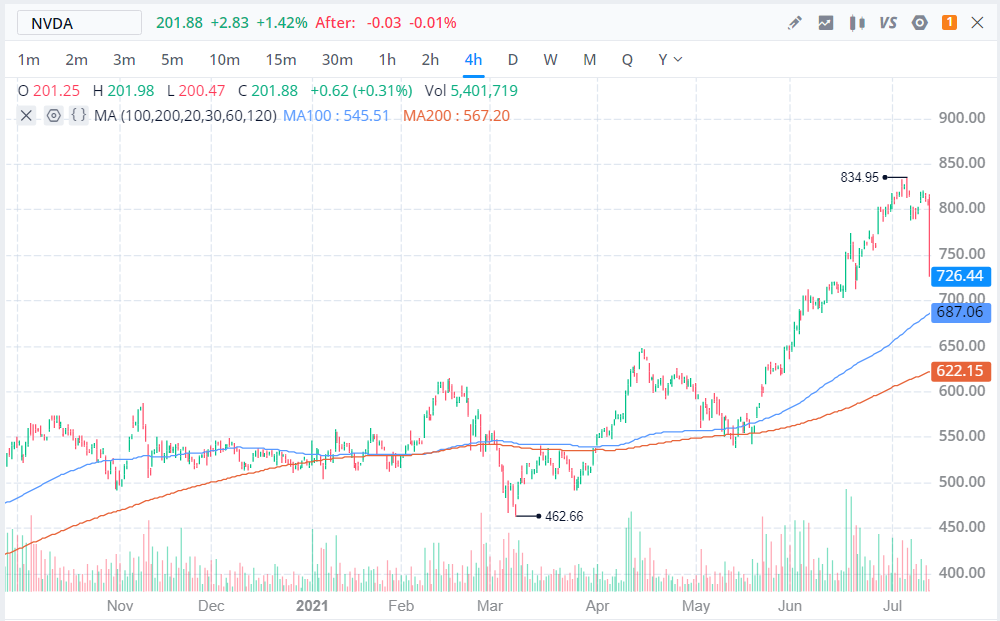Viewport: 1000px width, 621px height.
Task: Switch to 30m timeframe
Action: click(x=337, y=60)
